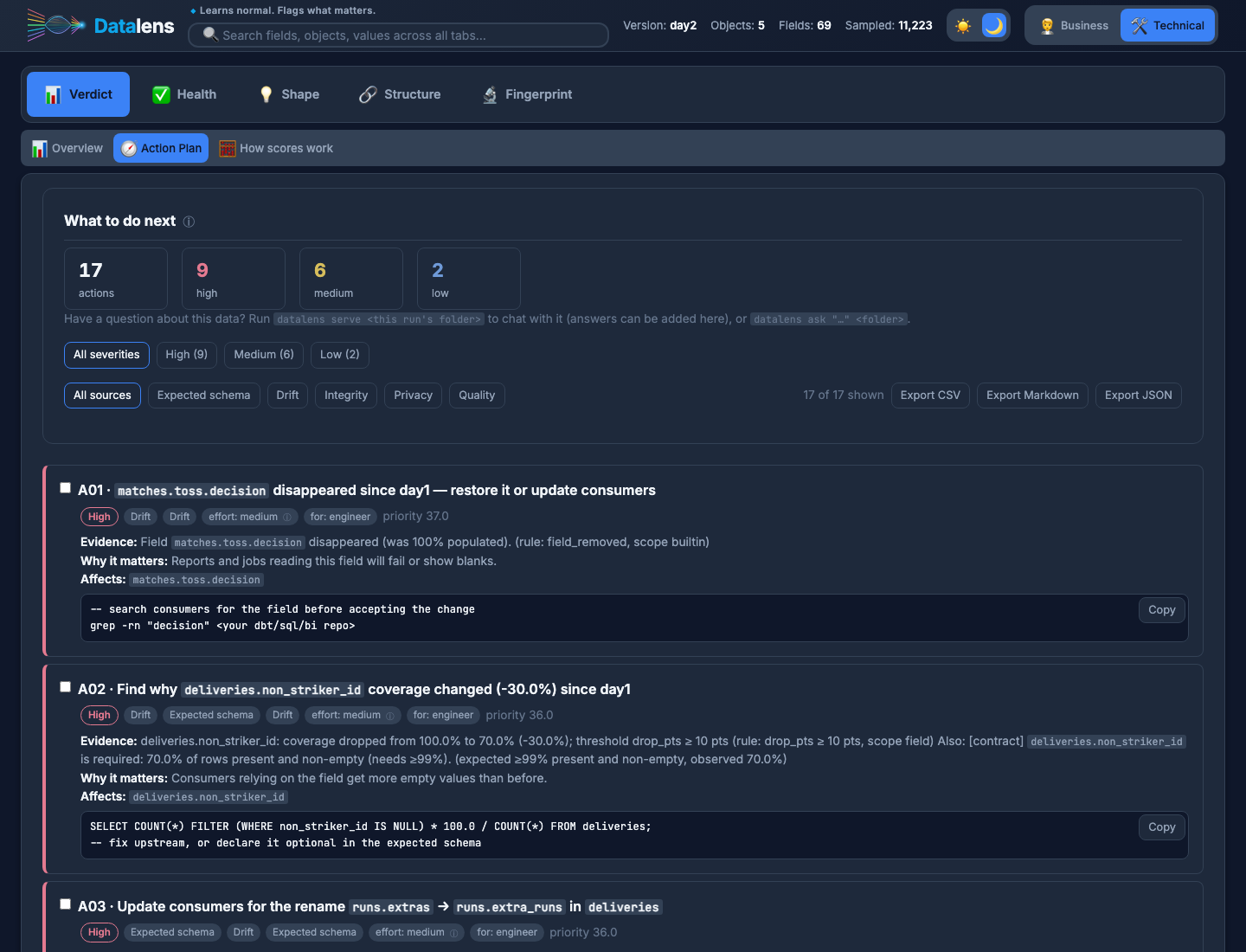Switch to light theme sun icon

point(963,26)
